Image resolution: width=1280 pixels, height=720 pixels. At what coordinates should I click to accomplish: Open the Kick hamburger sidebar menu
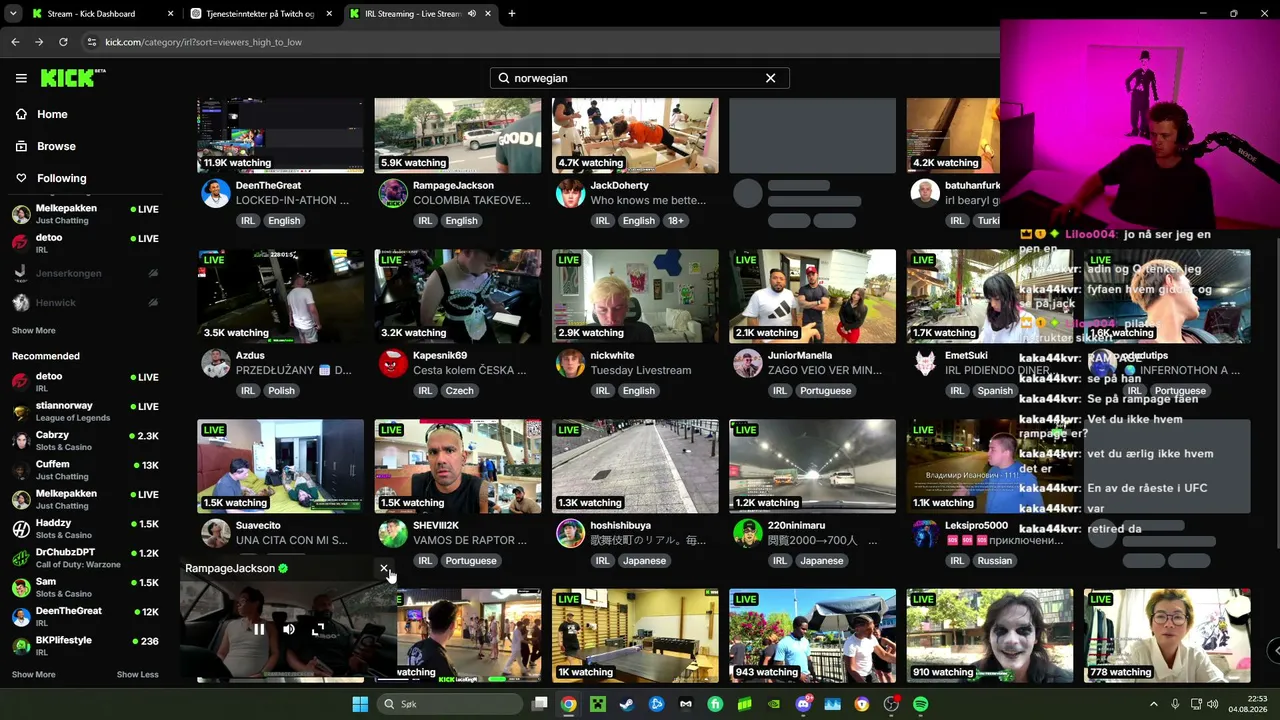pyautogui.click(x=21, y=78)
